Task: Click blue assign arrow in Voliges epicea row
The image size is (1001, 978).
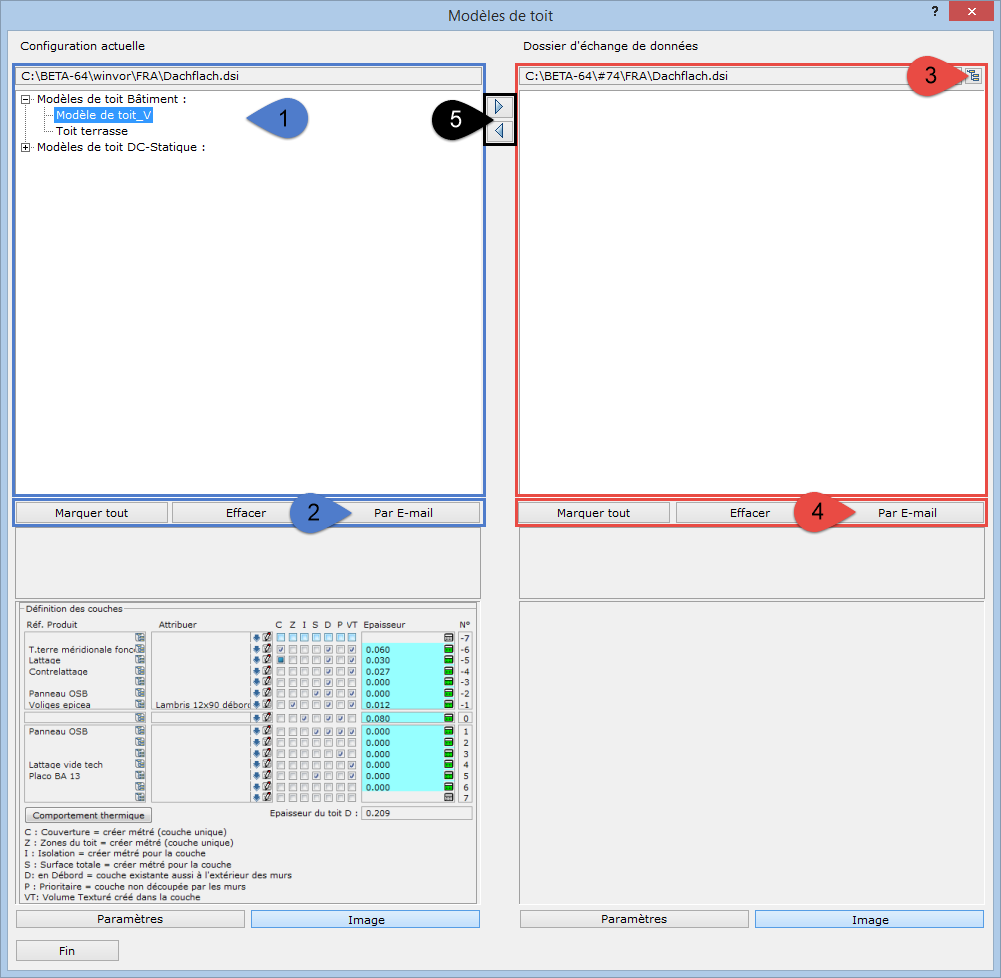Action: (x=256, y=704)
